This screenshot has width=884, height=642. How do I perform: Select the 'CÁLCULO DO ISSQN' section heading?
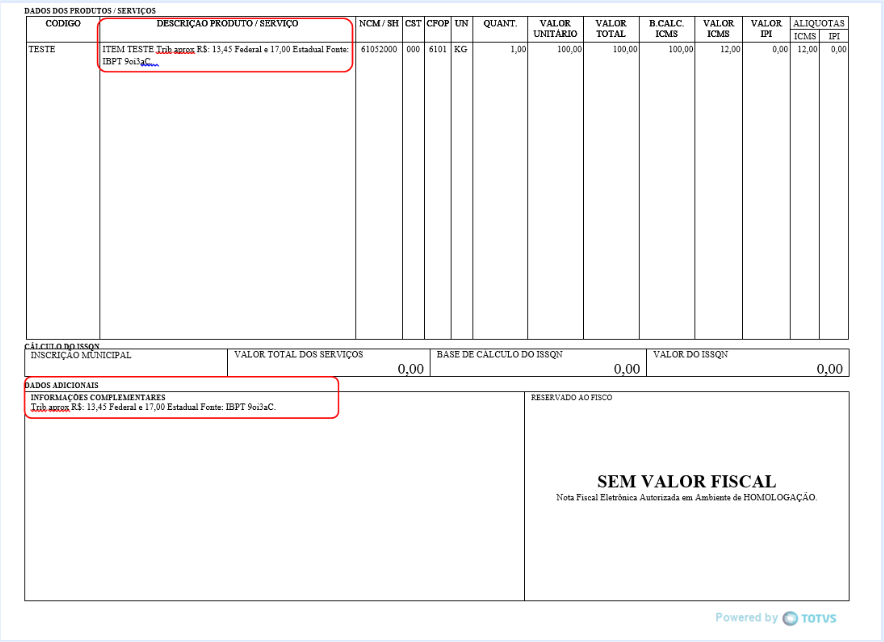tap(62, 346)
